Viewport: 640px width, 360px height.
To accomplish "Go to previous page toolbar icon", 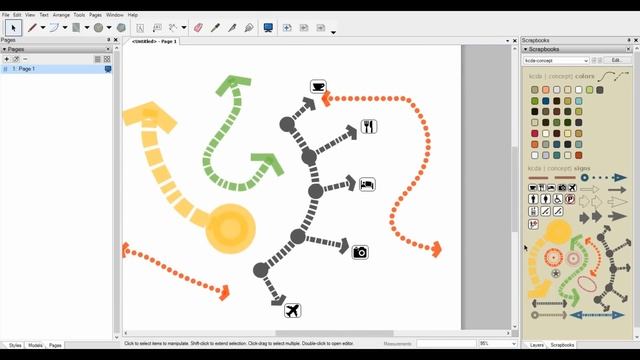I will pos(304,28).
